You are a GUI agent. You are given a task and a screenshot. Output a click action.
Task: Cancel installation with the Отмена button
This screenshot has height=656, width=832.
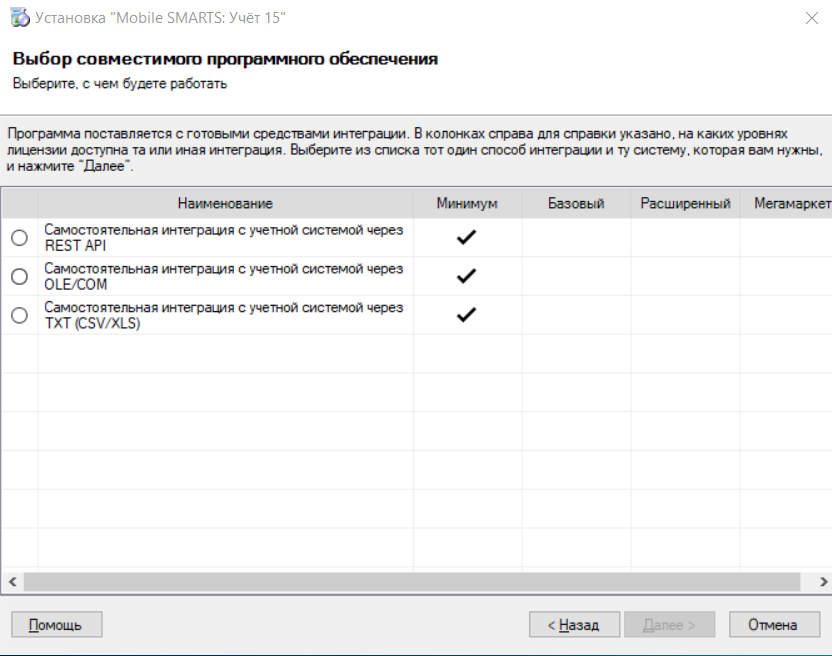[774, 625]
